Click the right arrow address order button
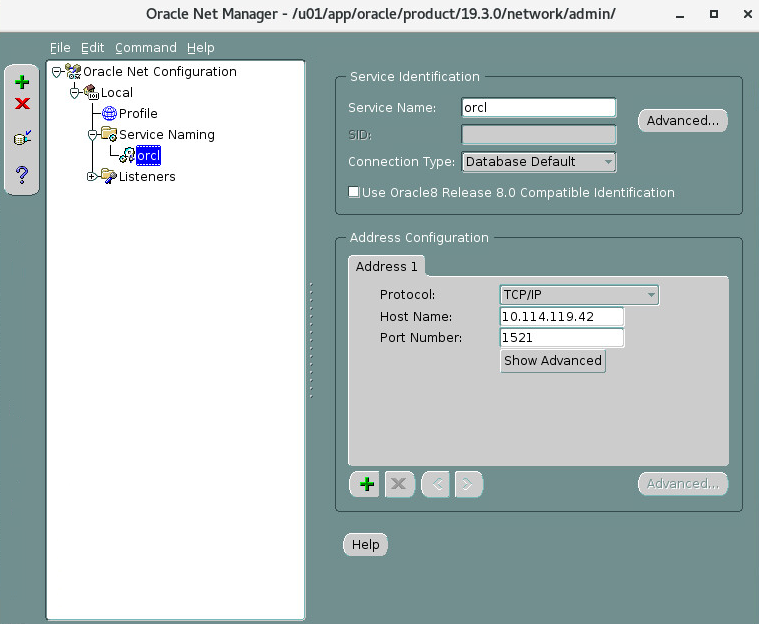 [x=468, y=484]
